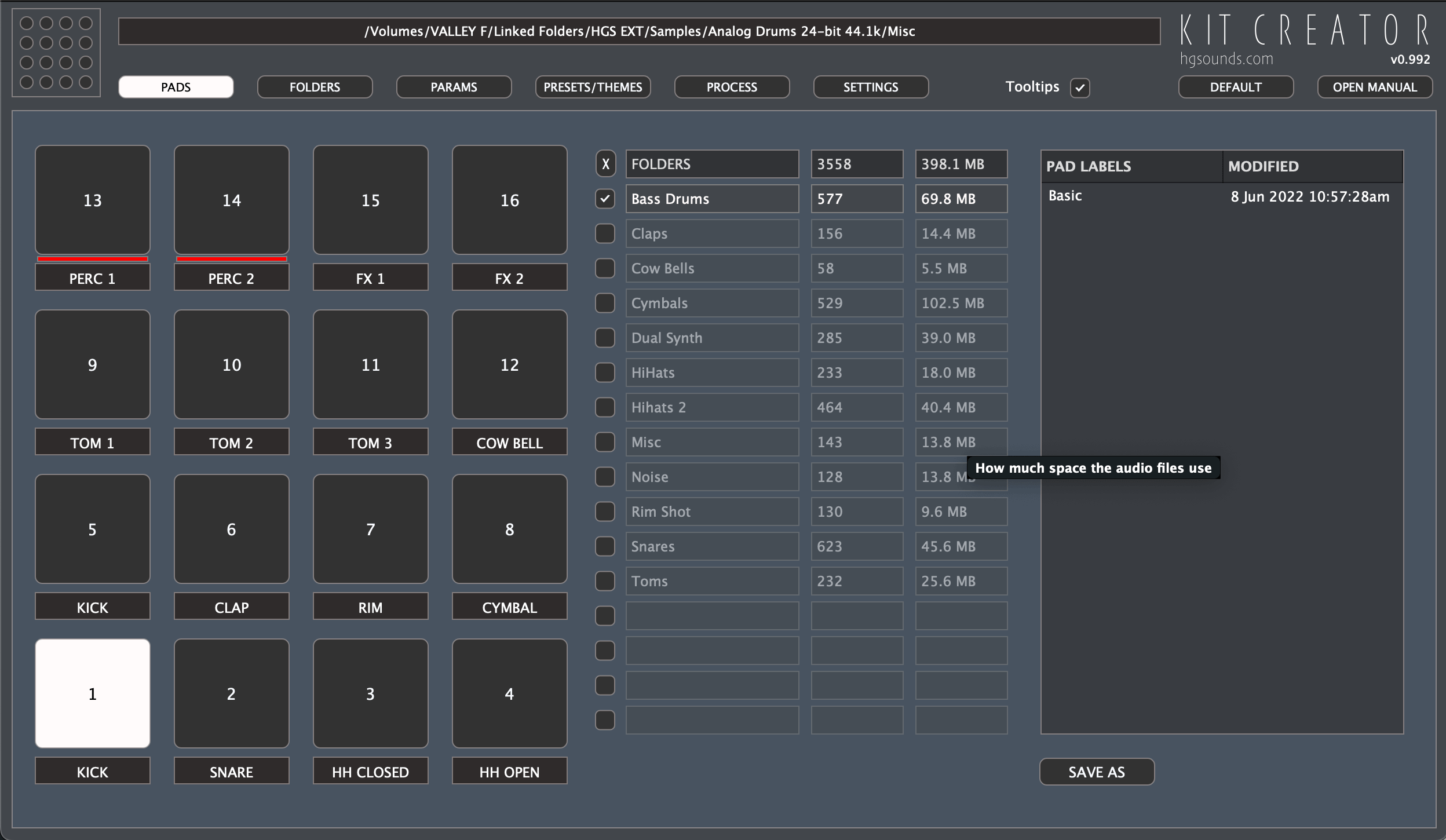Trigger the PERC 1 pad with red indicator
The height and width of the screenshot is (840, 1446).
[x=92, y=200]
